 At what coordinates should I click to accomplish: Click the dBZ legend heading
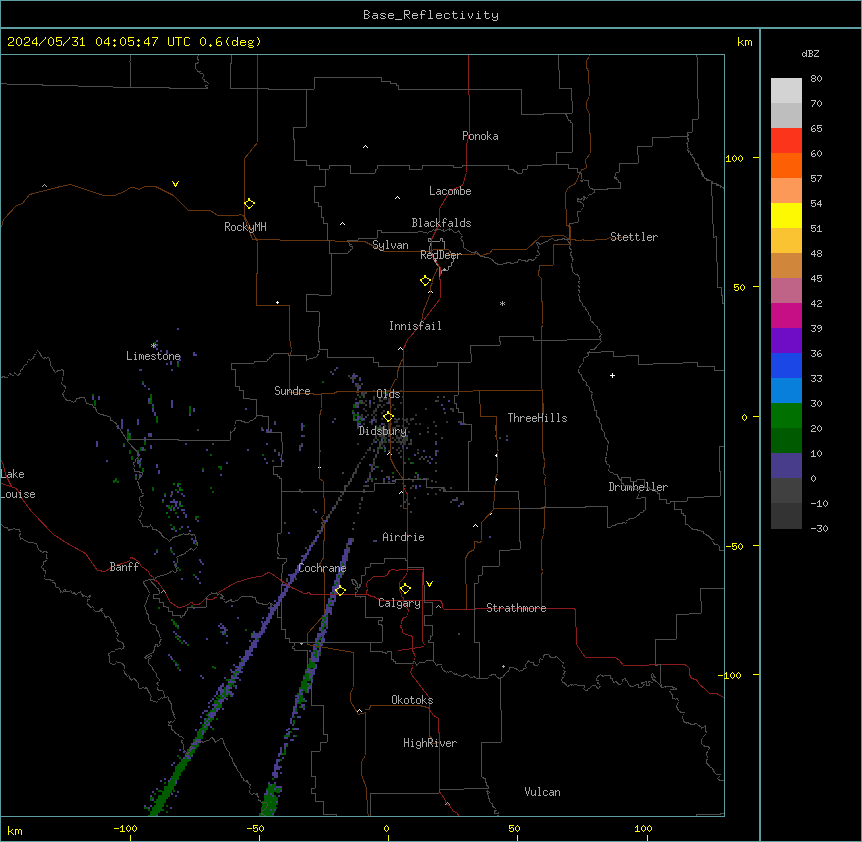(x=810, y=53)
